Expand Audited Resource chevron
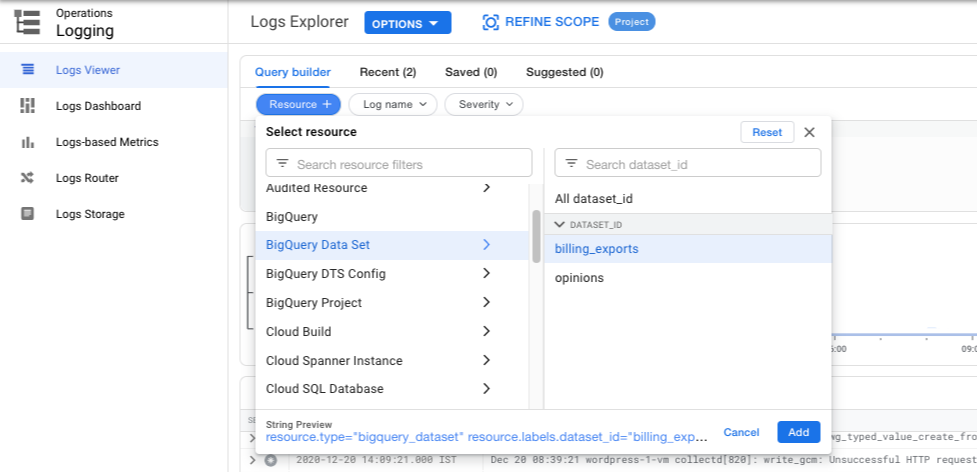 (487, 187)
